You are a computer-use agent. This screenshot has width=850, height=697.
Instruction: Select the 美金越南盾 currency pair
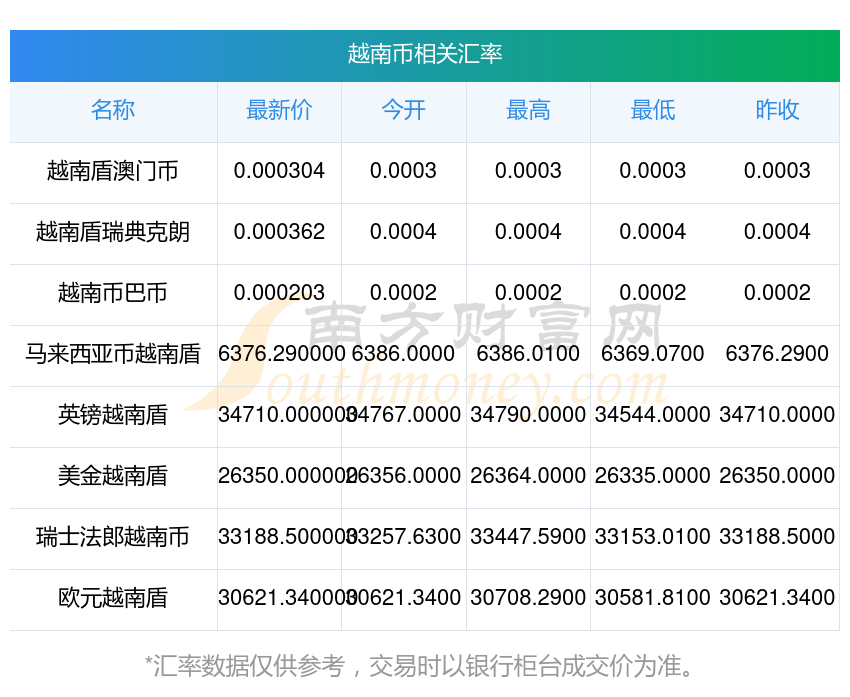113,476
